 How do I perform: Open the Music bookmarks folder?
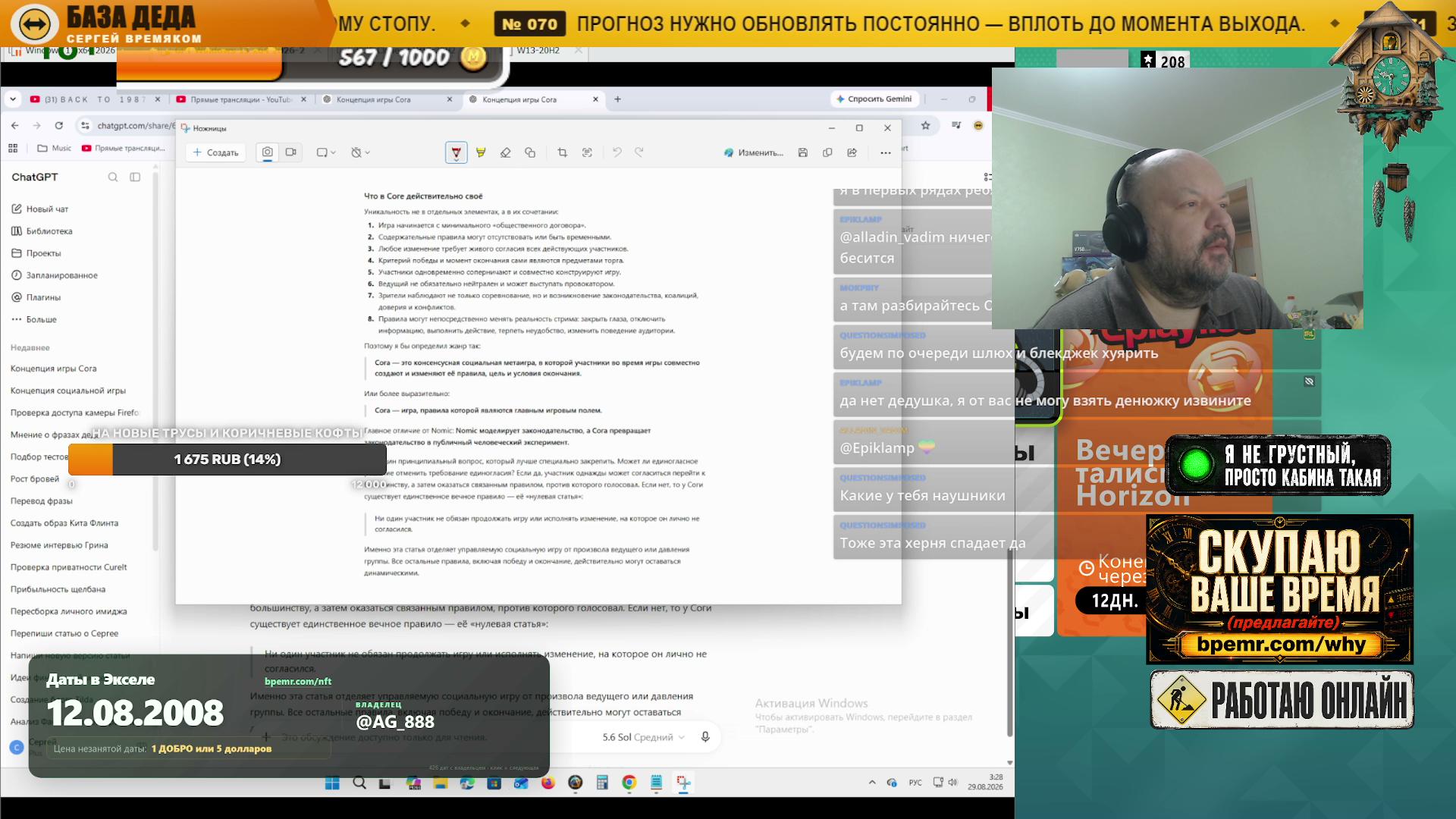(54, 148)
